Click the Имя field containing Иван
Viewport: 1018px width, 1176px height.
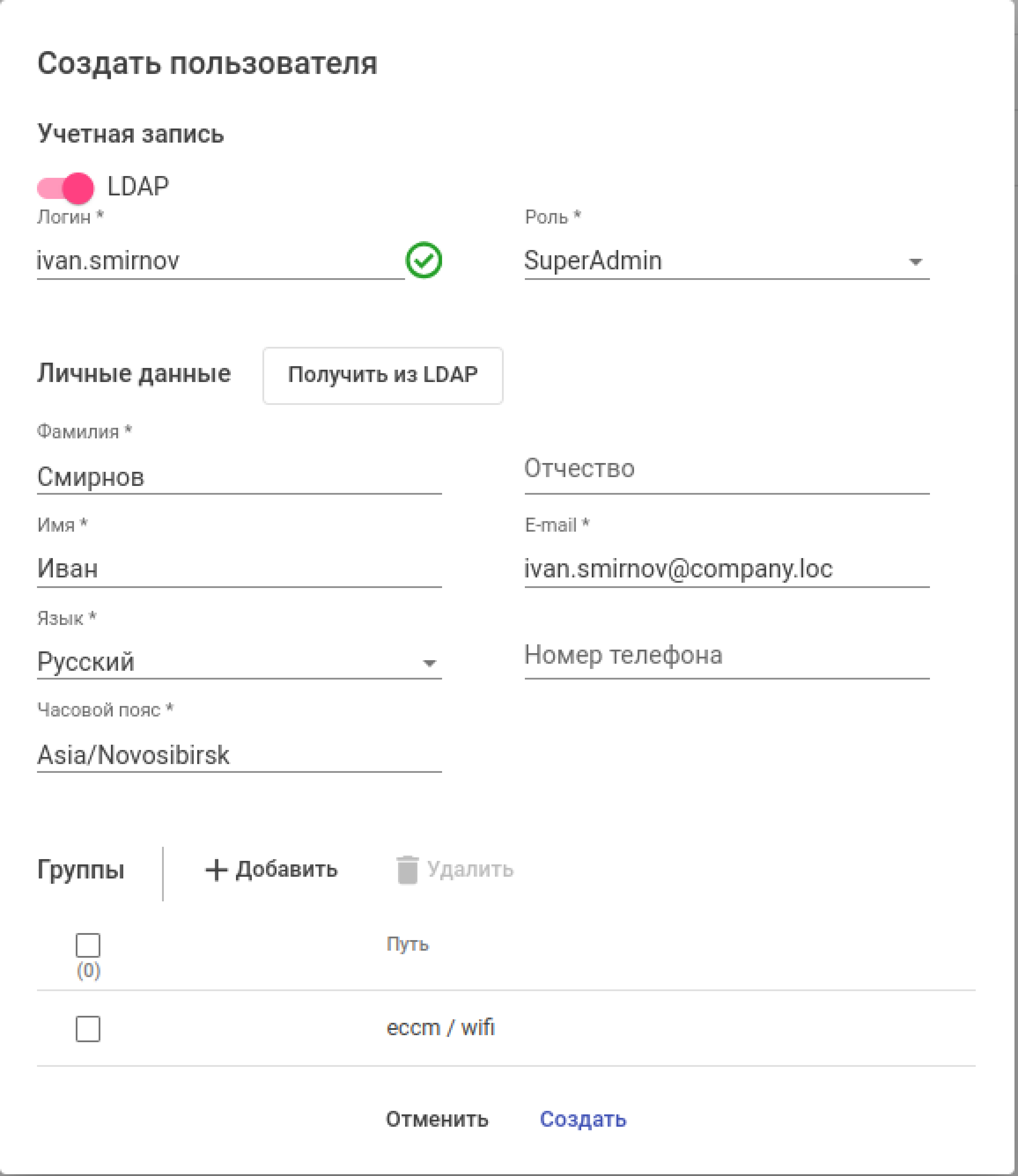click(239, 569)
